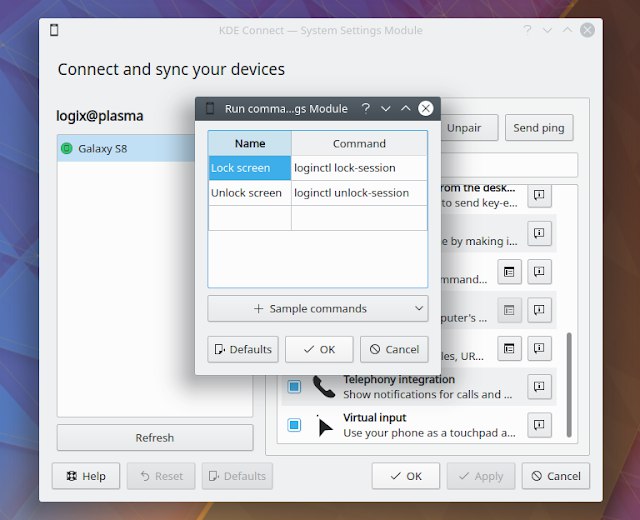Open info for plugin ending 'to send key-e...'
This screenshot has height=520, width=640.
click(539, 196)
